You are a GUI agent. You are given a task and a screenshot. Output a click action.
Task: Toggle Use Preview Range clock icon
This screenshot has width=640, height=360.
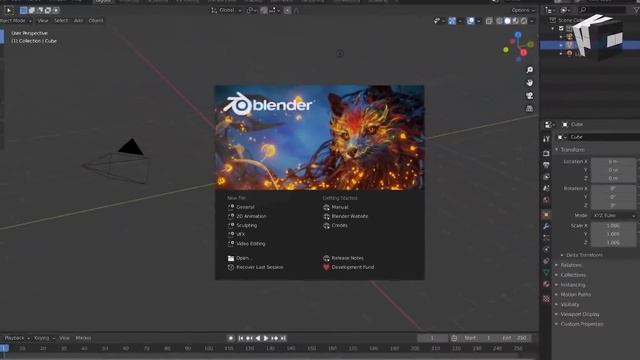[454, 338]
